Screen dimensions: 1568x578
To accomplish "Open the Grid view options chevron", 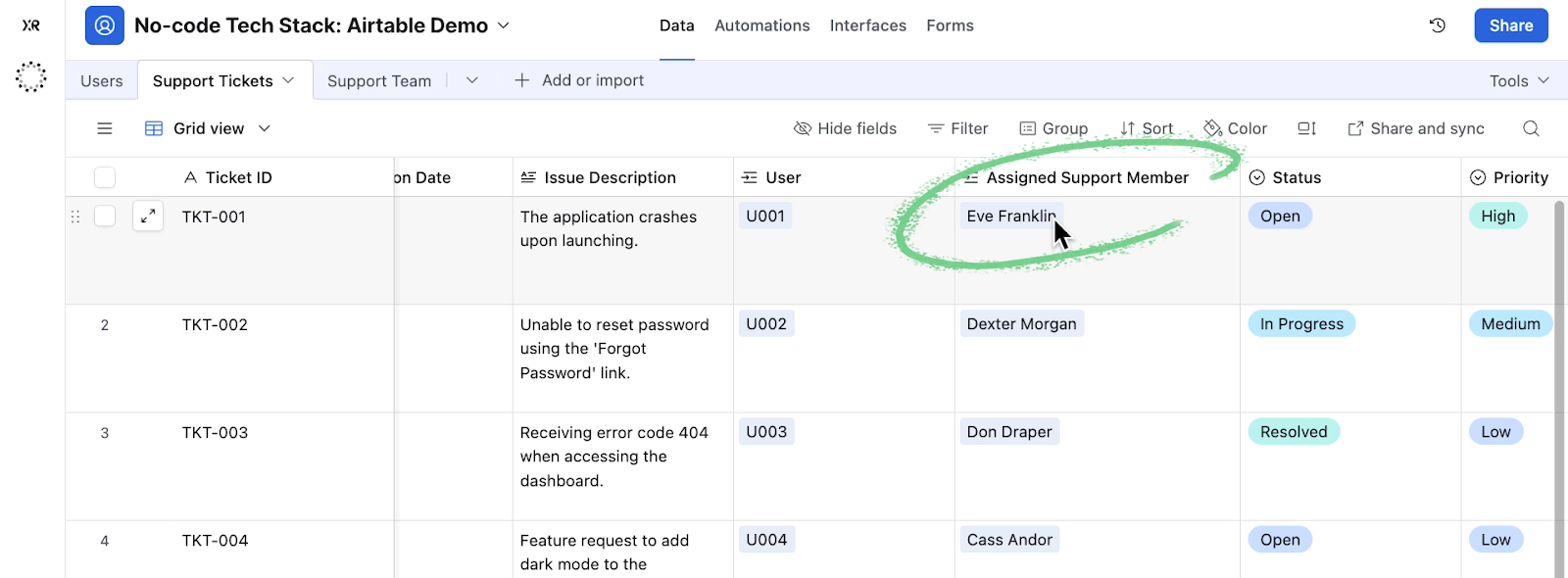I will (265, 128).
